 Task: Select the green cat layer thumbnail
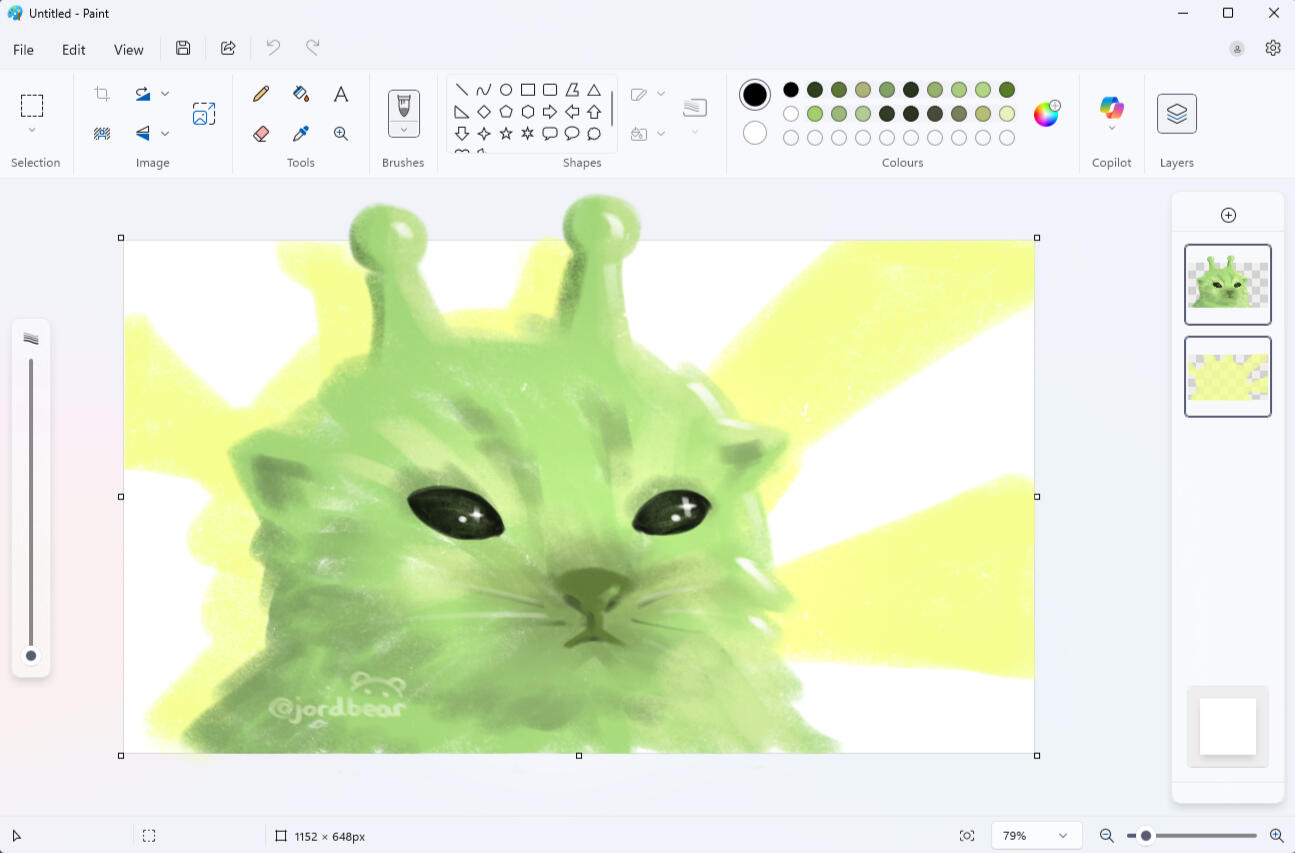coord(1227,284)
